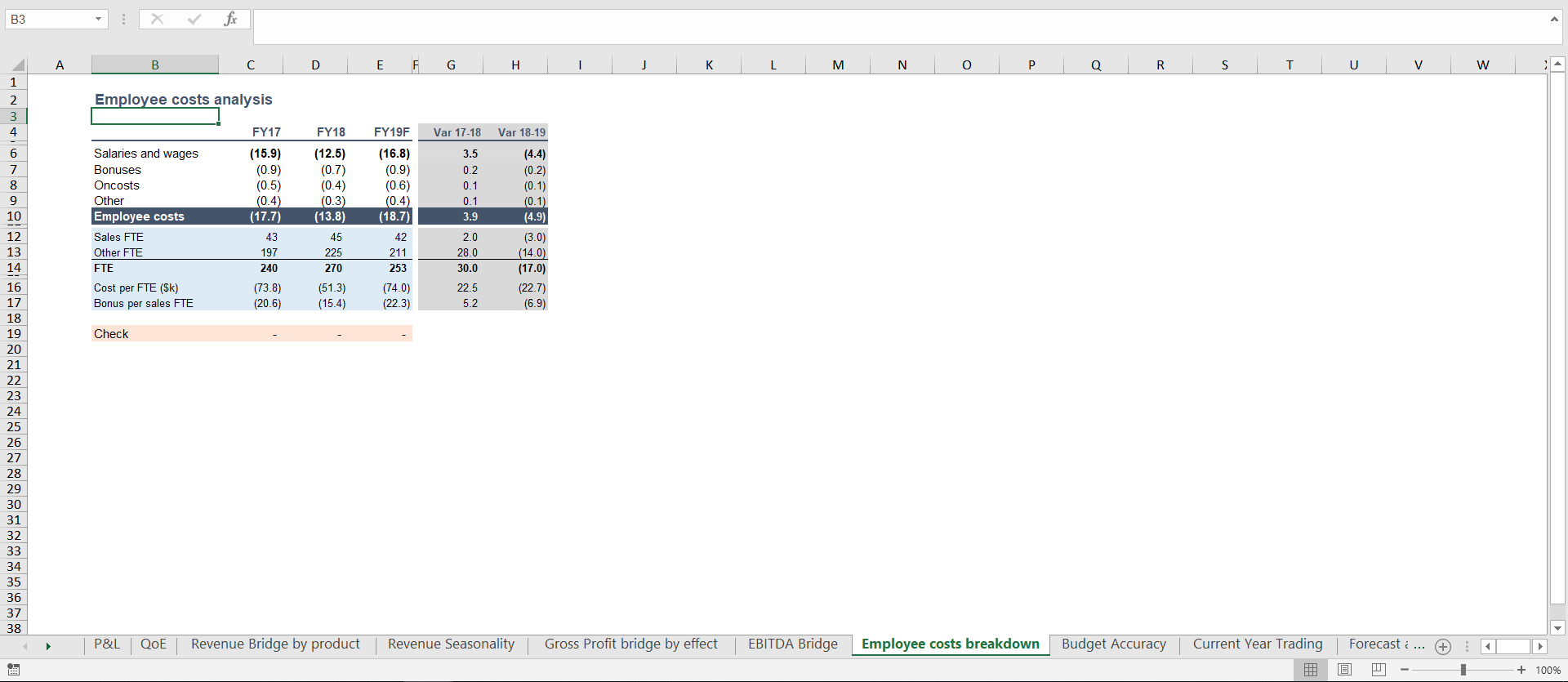Screen dimensions: 1568x682
Task: Switch to Revenue Bridge by product tab
Action: pos(275,644)
